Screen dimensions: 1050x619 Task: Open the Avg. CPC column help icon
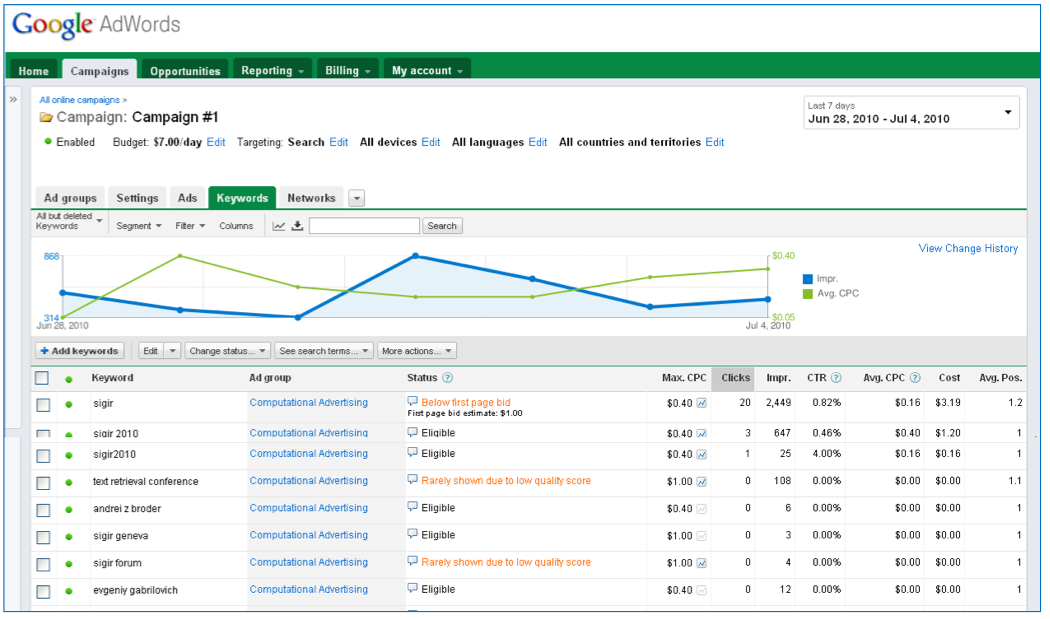915,378
